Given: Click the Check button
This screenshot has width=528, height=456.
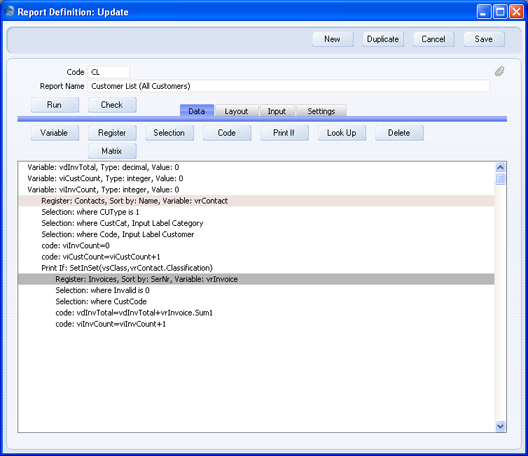Looking at the screenshot, I should coord(112,105).
